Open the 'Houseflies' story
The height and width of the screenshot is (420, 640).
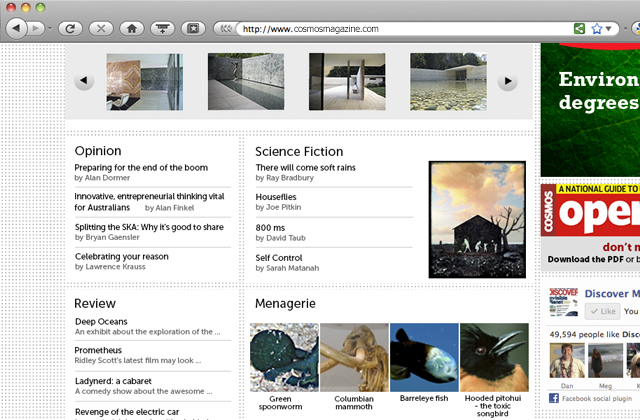point(276,197)
